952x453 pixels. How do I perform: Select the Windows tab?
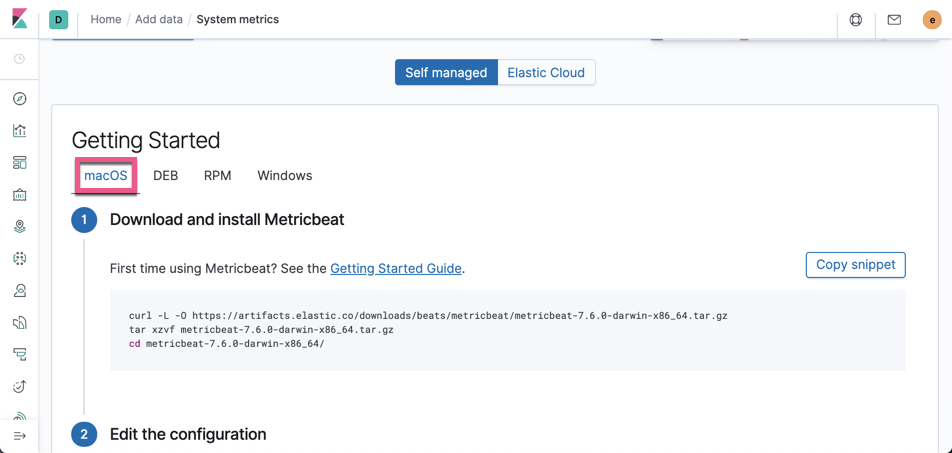pyautogui.click(x=285, y=175)
